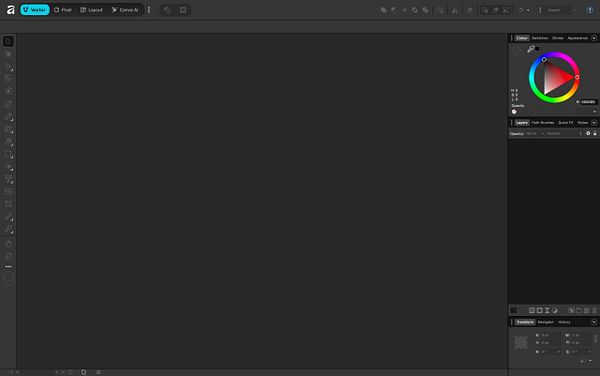Viewport: 600px width, 376px height.
Task: Click inside the colour triangle
Action: 555,78
